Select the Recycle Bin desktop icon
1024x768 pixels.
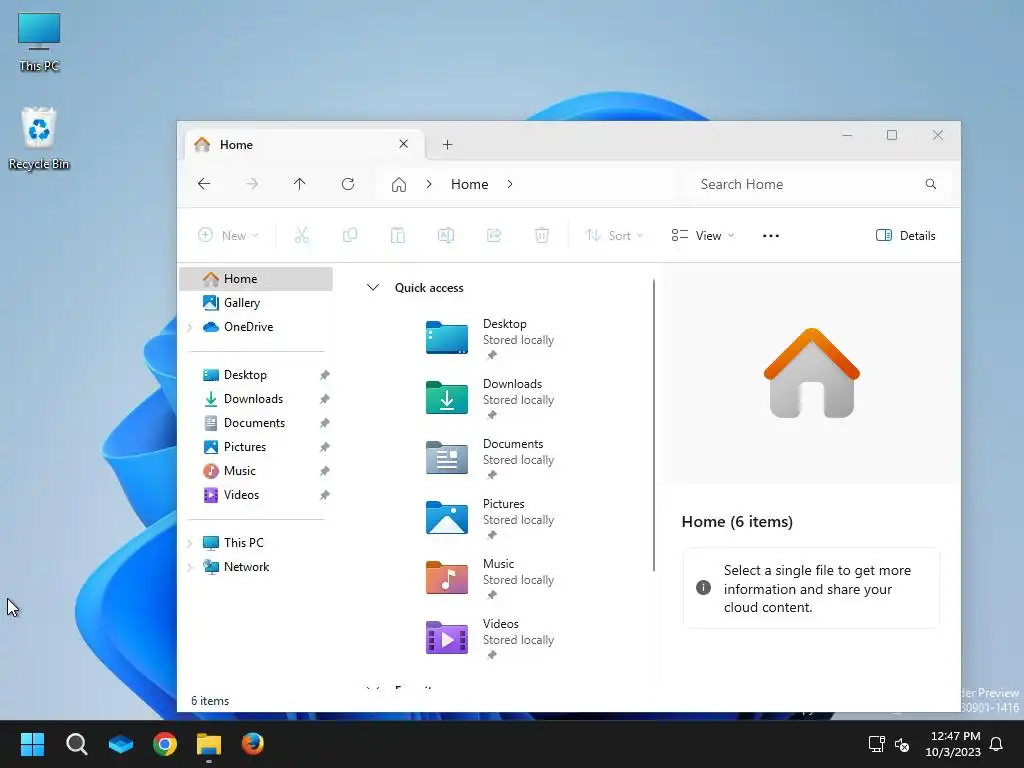click(39, 138)
